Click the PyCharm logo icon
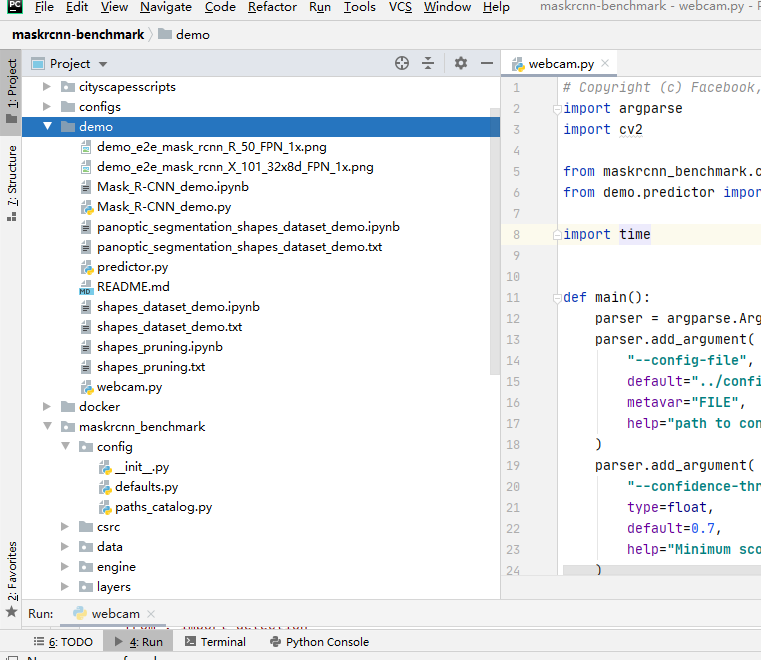This screenshot has height=660, width=761. [x=15, y=6]
